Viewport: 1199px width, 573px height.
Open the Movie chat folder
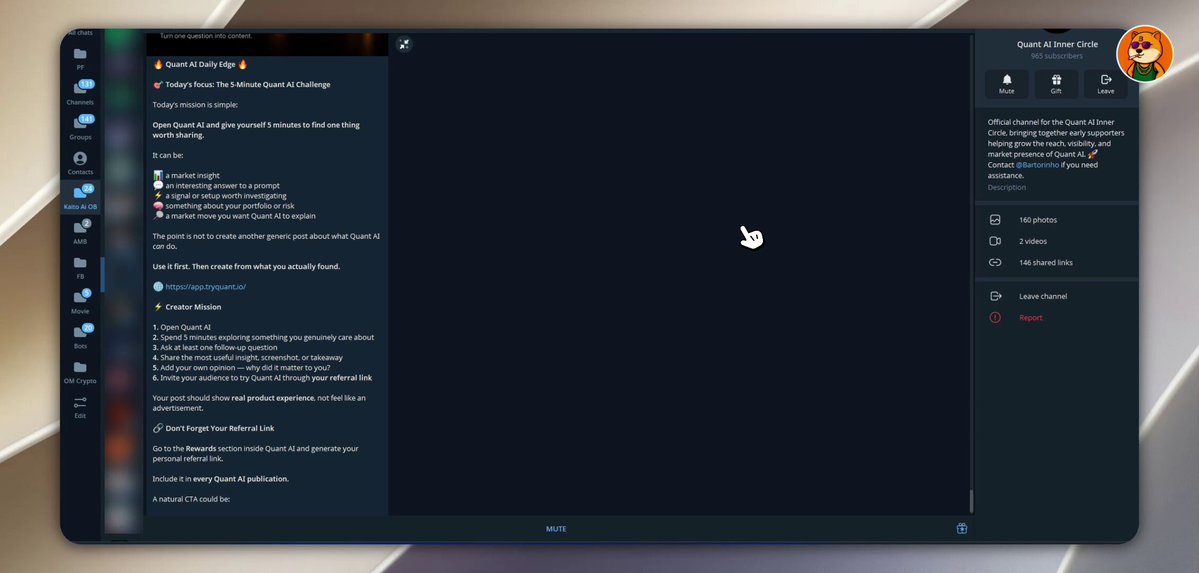point(80,302)
